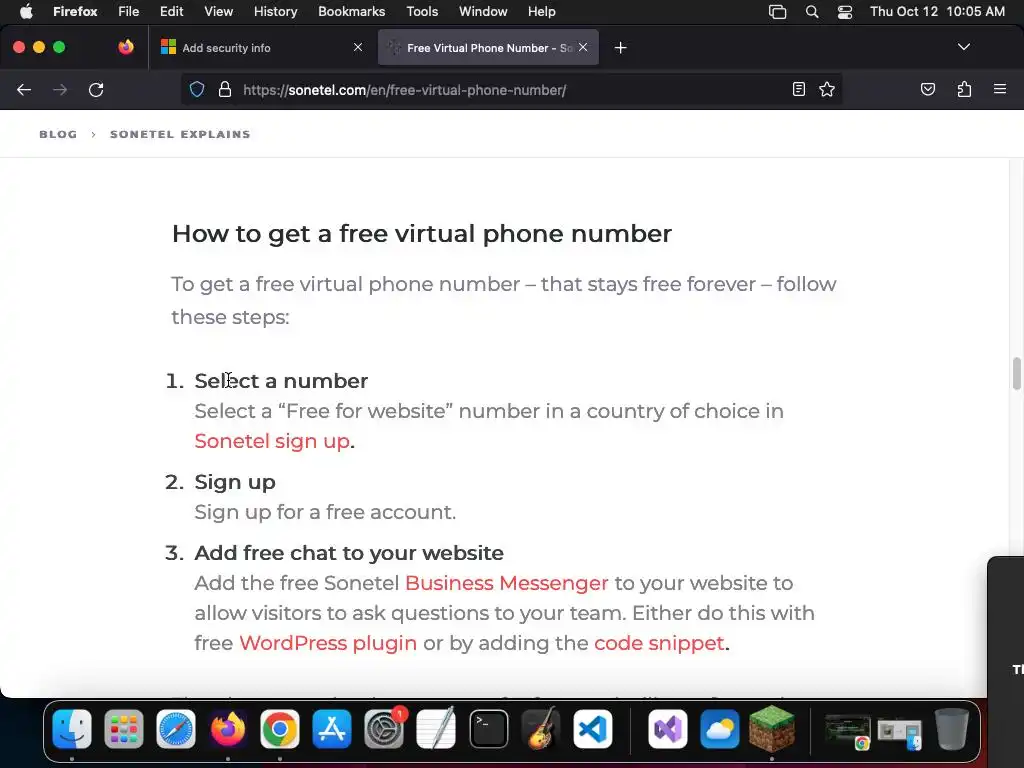Viewport: 1024px width, 768px height.
Task: Launch Terminal from the Dock
Action: [x=488, y=729]
